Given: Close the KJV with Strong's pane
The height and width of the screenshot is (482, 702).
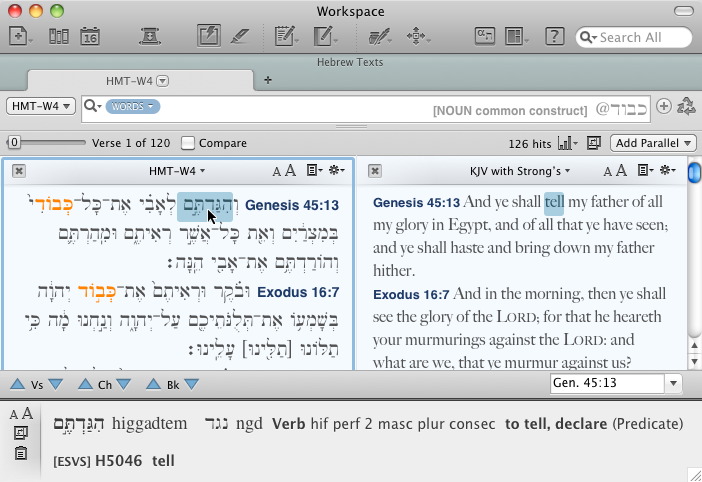Looking at the screenshot, I should (x=370, y=171).
